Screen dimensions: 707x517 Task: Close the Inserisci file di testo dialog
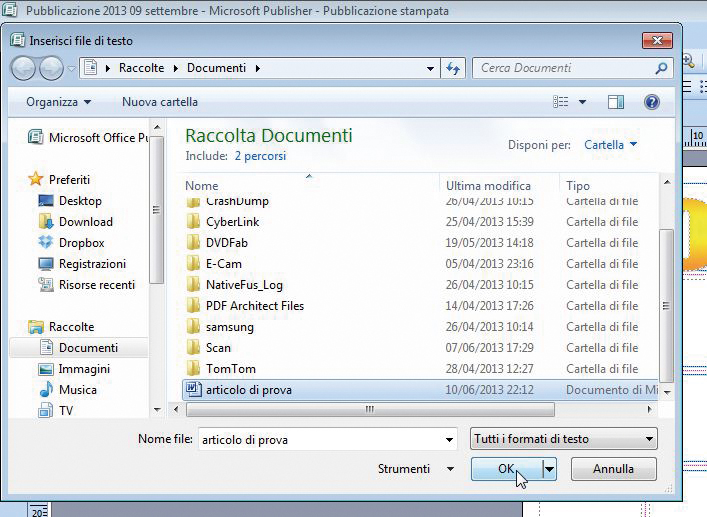tap(657, 41)
